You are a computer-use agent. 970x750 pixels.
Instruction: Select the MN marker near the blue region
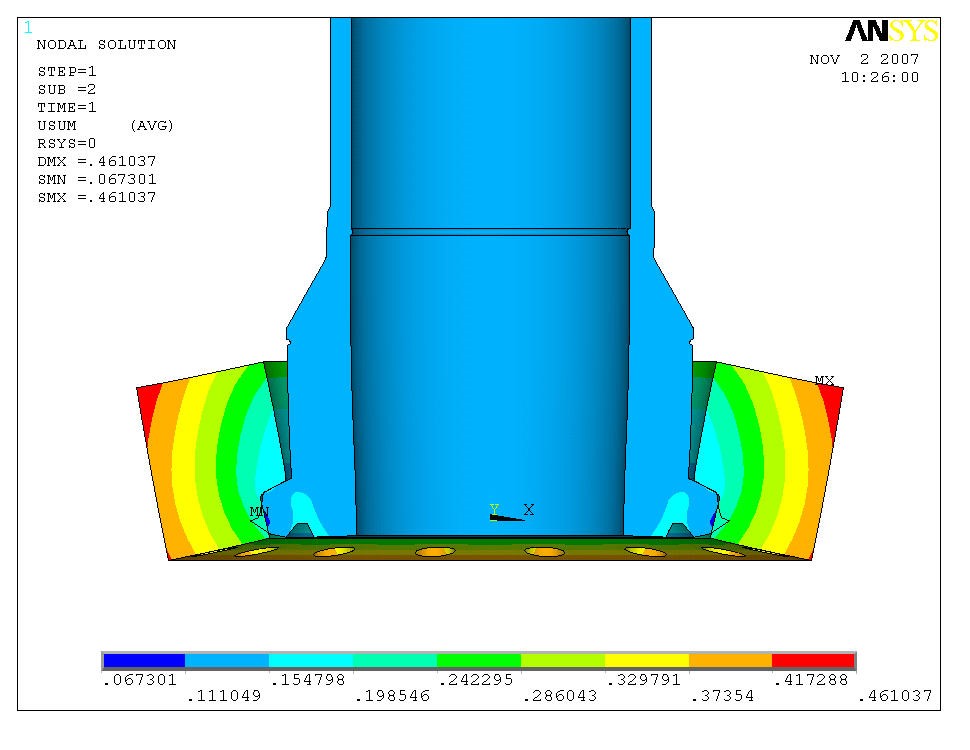pos(258,512)
